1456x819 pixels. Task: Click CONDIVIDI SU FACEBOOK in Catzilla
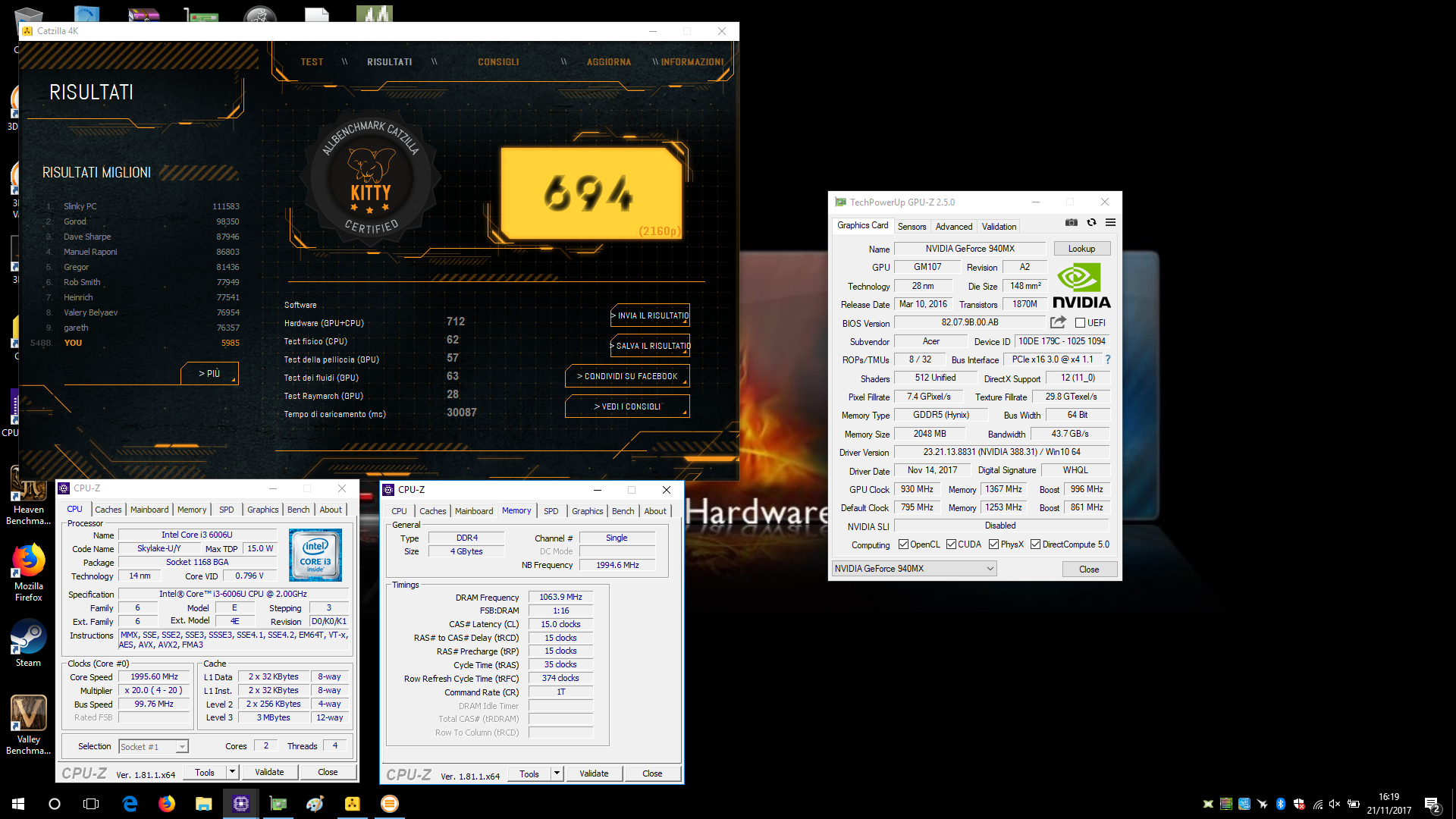tap(627, 376)
